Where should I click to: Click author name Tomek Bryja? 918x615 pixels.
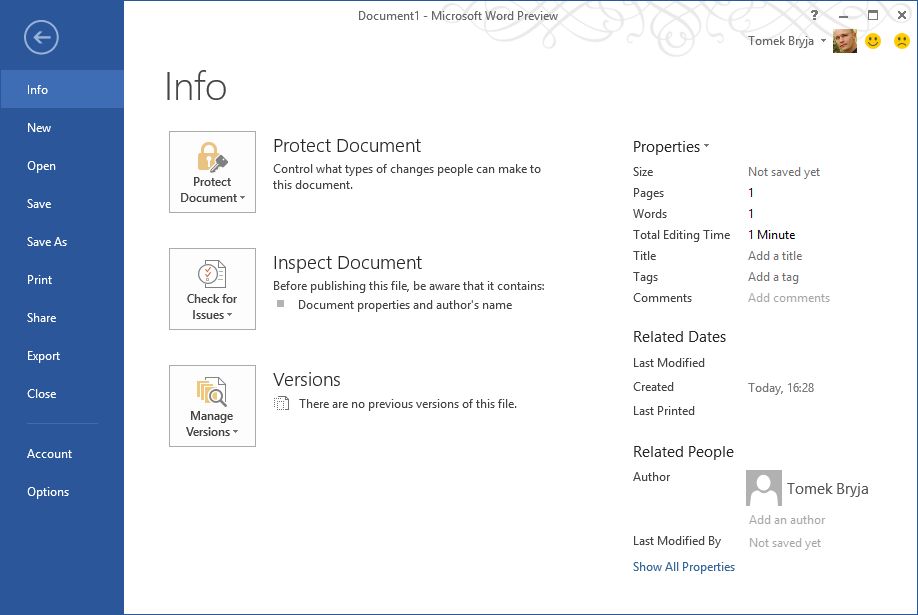827,489
